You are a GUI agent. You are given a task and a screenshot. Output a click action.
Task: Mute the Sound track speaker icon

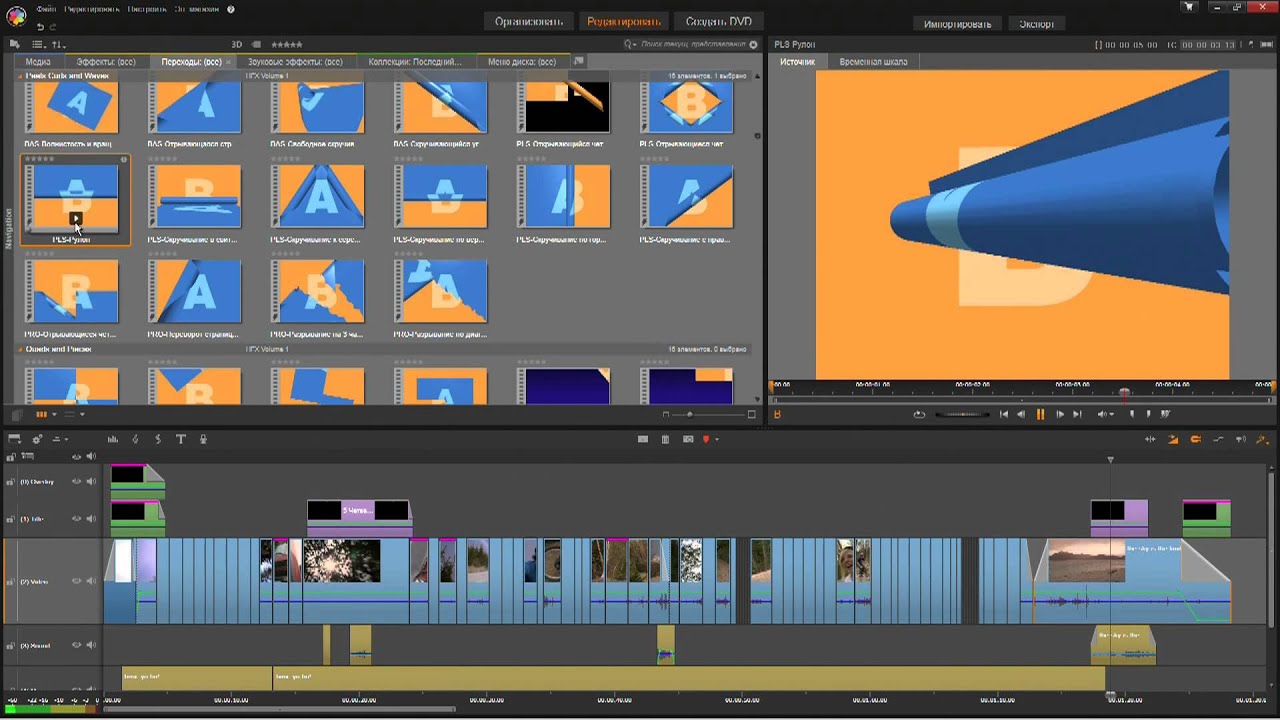click(x=91, y=645)
